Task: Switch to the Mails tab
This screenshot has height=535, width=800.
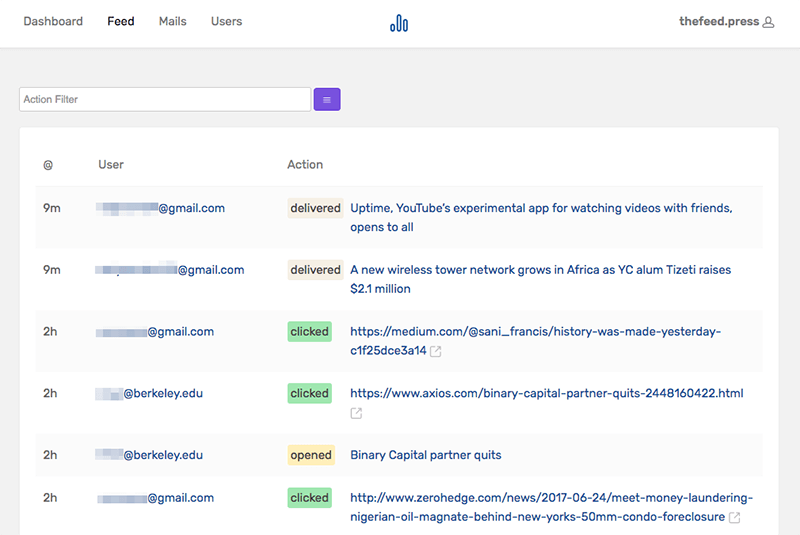Action: tap(172, 21)
